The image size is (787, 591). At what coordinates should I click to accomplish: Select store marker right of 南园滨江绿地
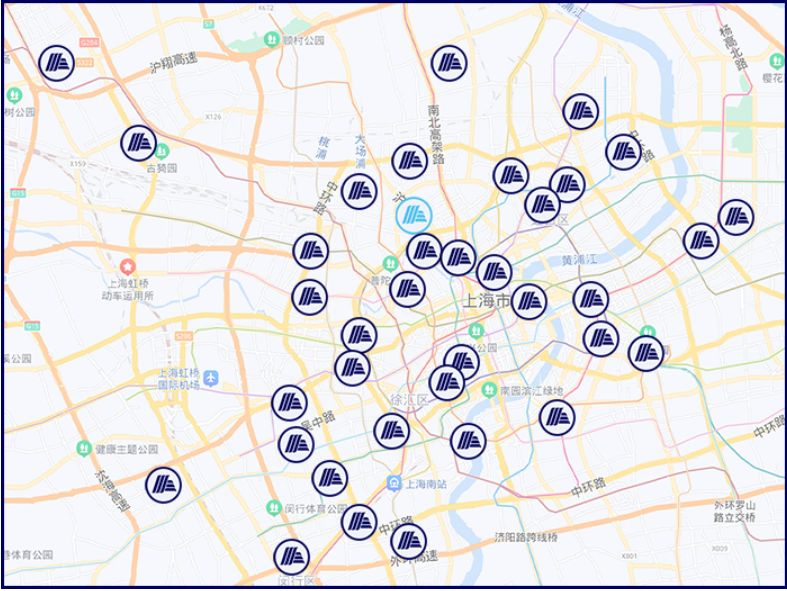coord(557,417)
